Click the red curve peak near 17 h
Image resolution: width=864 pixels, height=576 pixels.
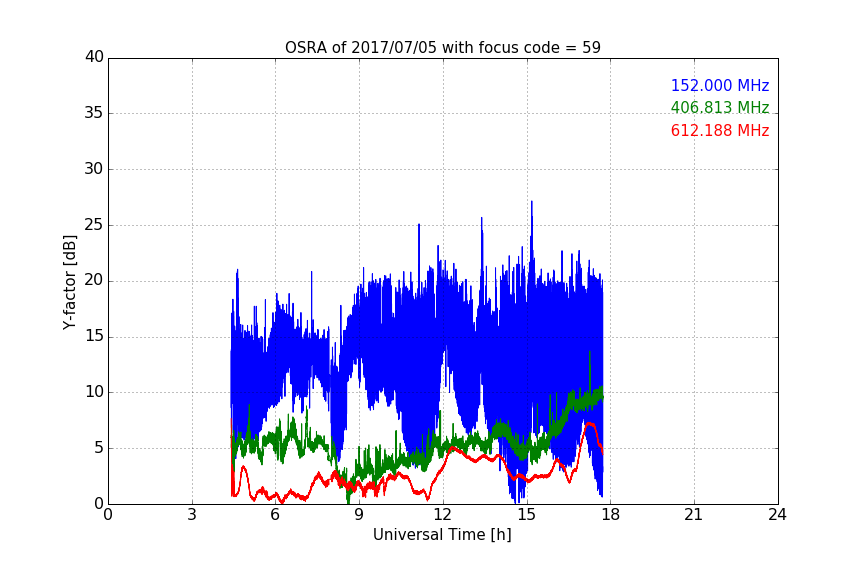pyautogui.click(x=590, y=423)
